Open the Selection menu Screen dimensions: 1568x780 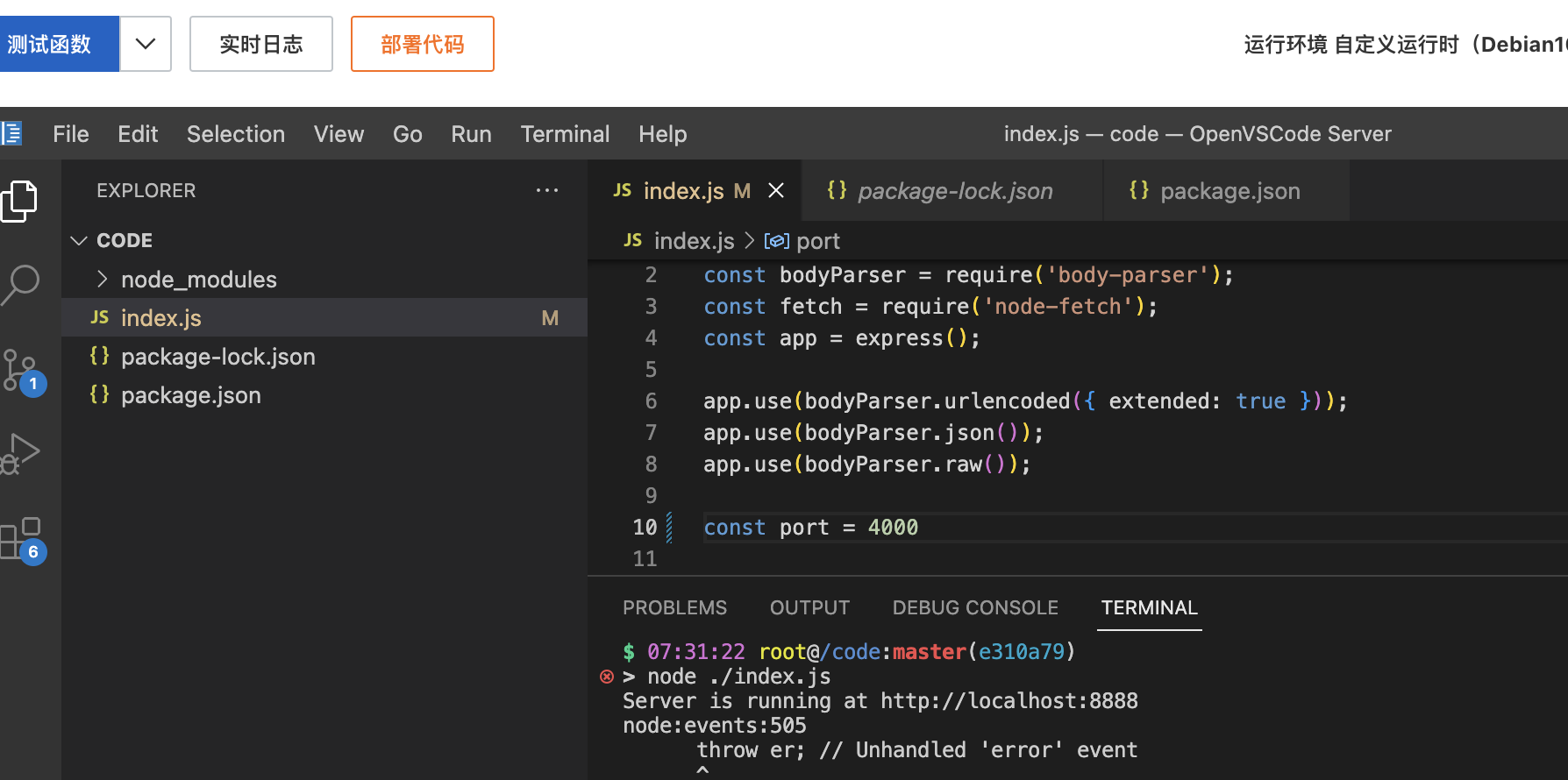click(236, 134)
